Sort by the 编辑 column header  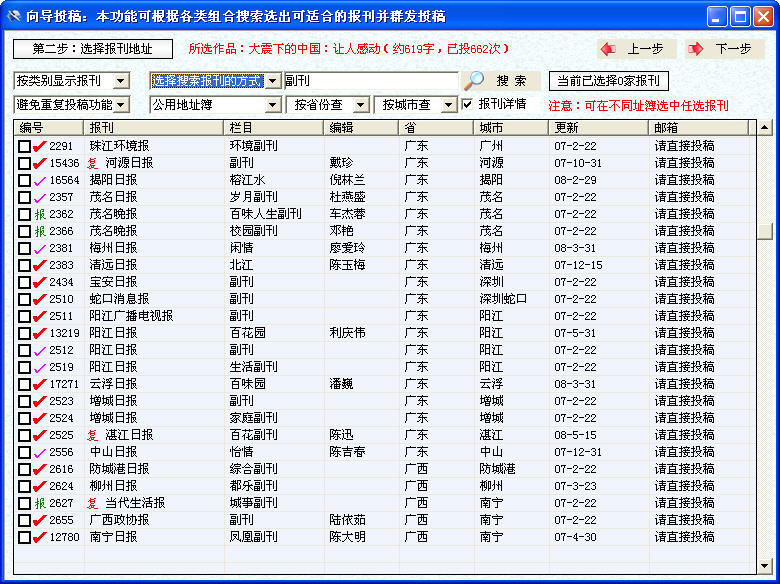pos(362,128)
